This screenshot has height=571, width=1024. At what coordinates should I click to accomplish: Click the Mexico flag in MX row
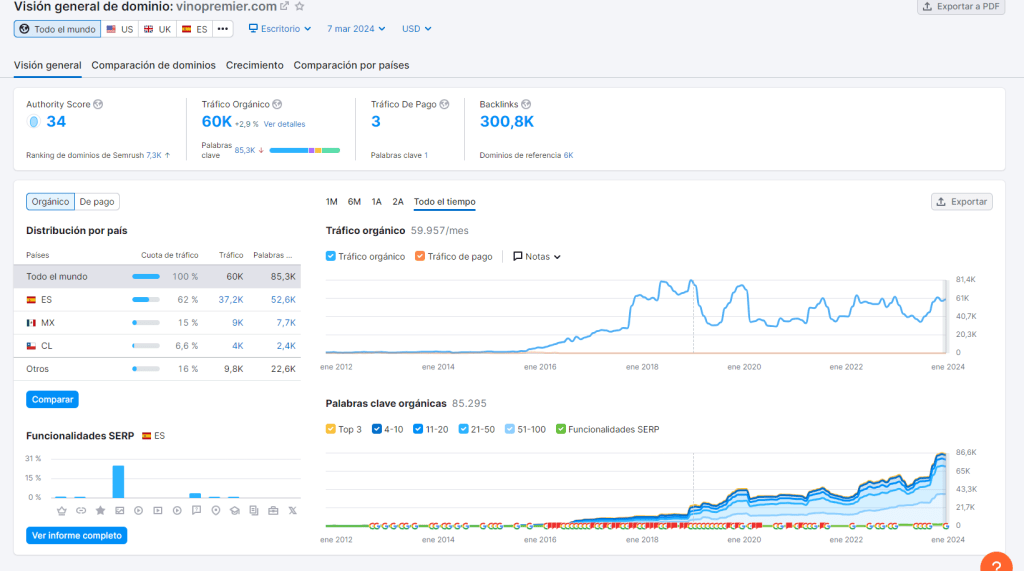pos(31,323)
